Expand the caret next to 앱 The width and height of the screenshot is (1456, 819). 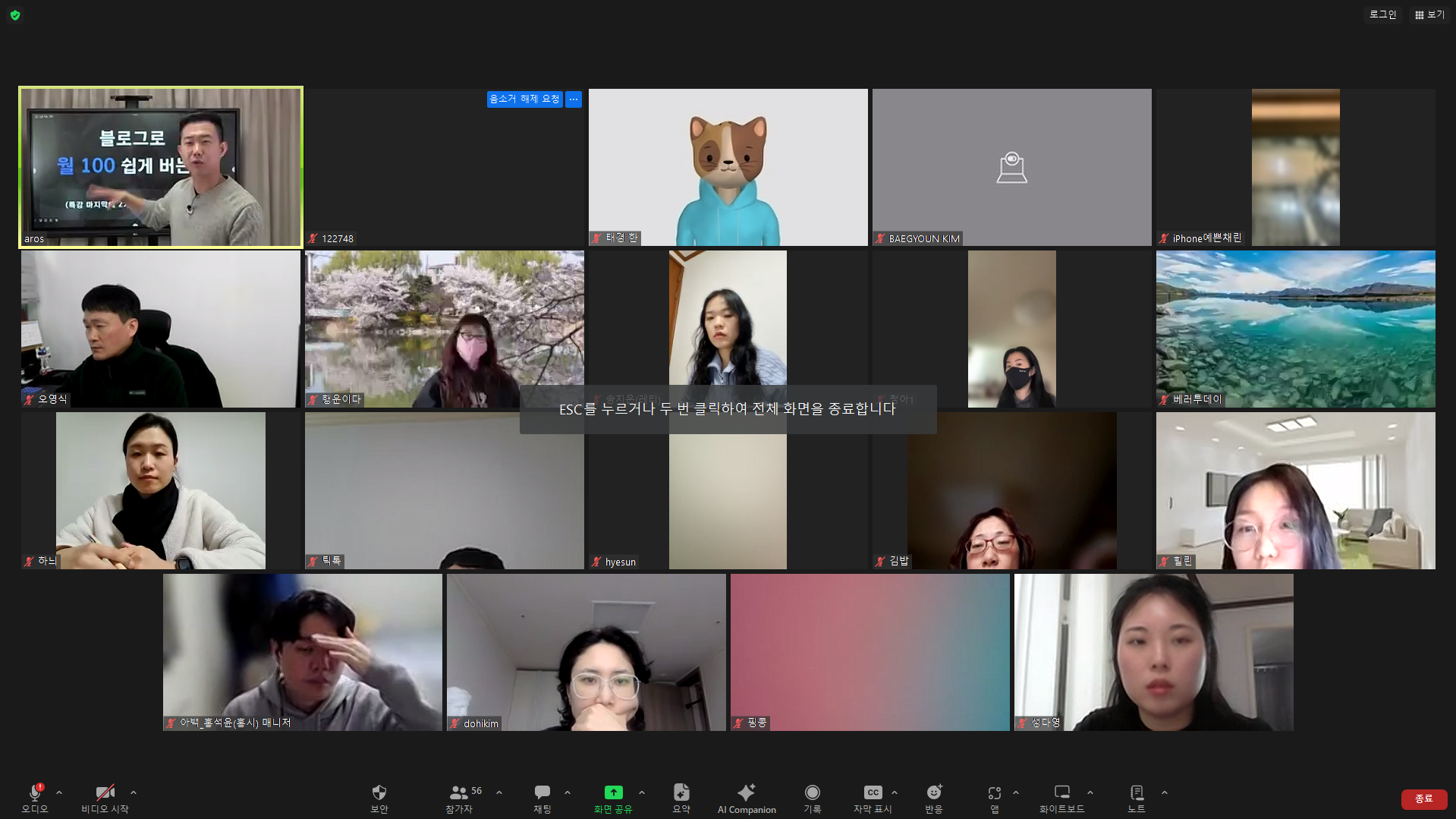click(1016, 792)
